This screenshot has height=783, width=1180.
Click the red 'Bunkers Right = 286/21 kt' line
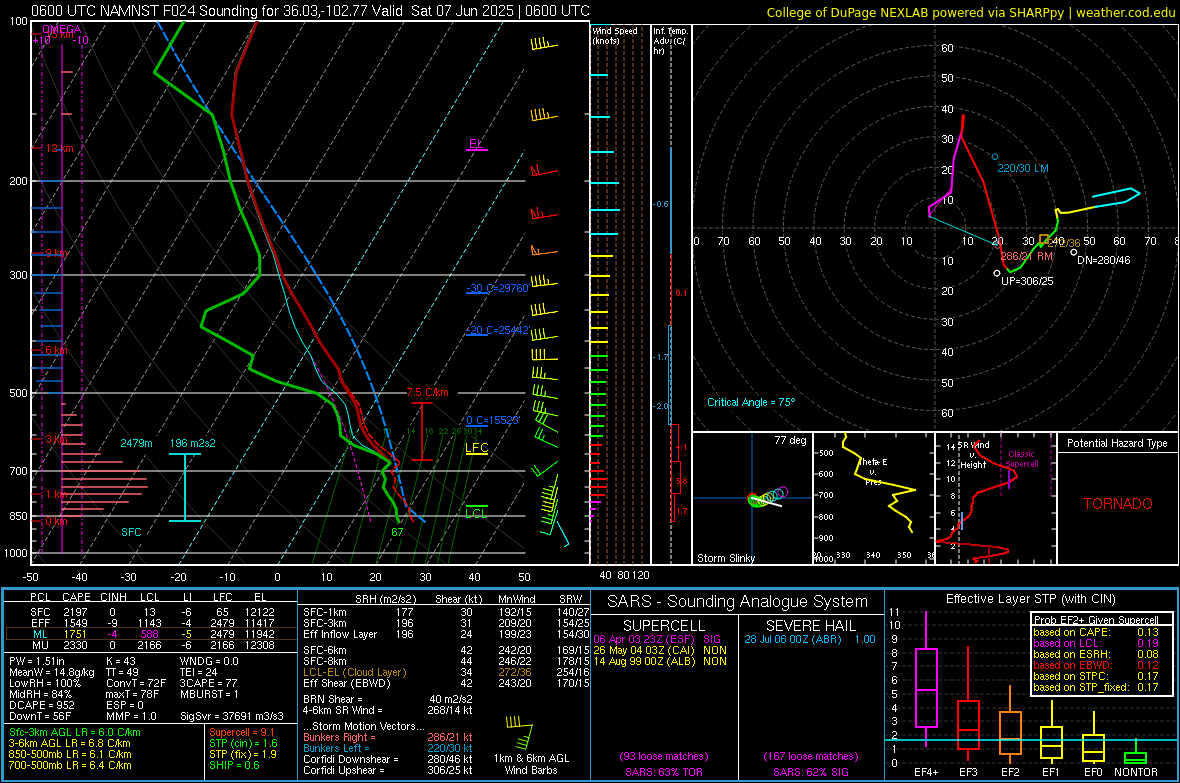388,737
